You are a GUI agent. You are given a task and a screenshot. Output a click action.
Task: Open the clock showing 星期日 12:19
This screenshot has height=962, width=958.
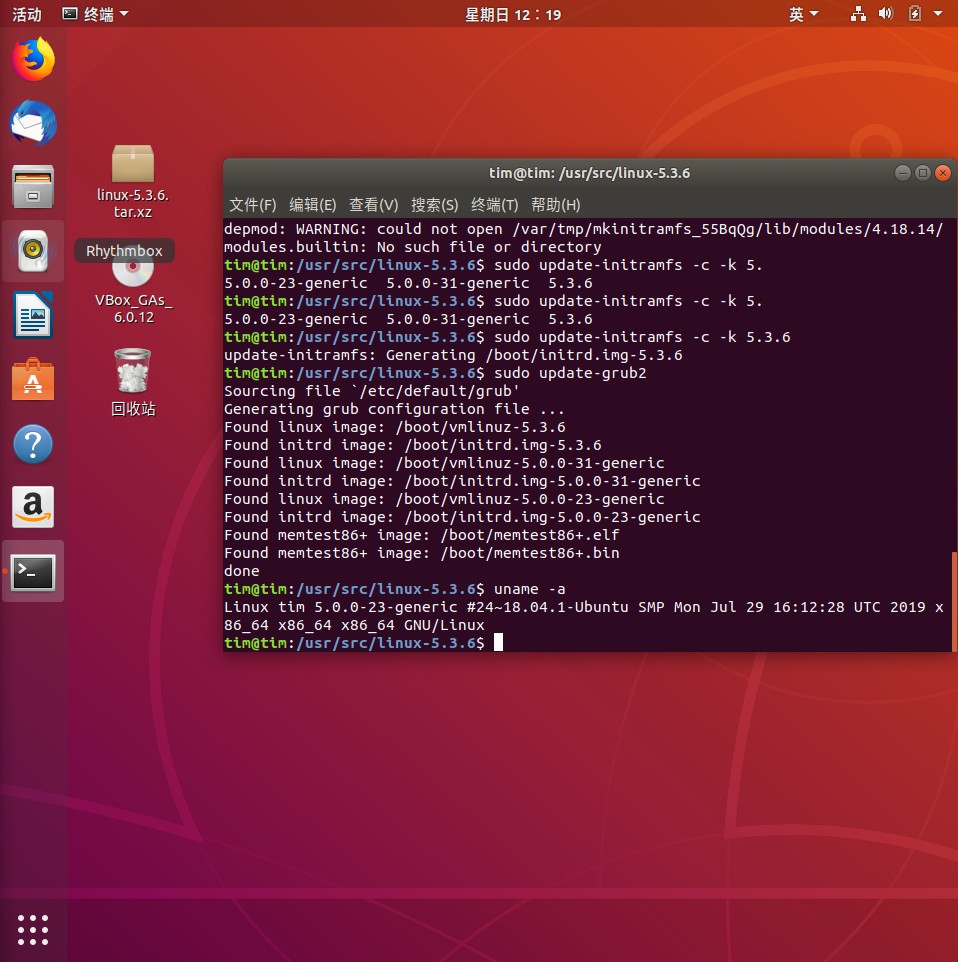coord(513,14)
